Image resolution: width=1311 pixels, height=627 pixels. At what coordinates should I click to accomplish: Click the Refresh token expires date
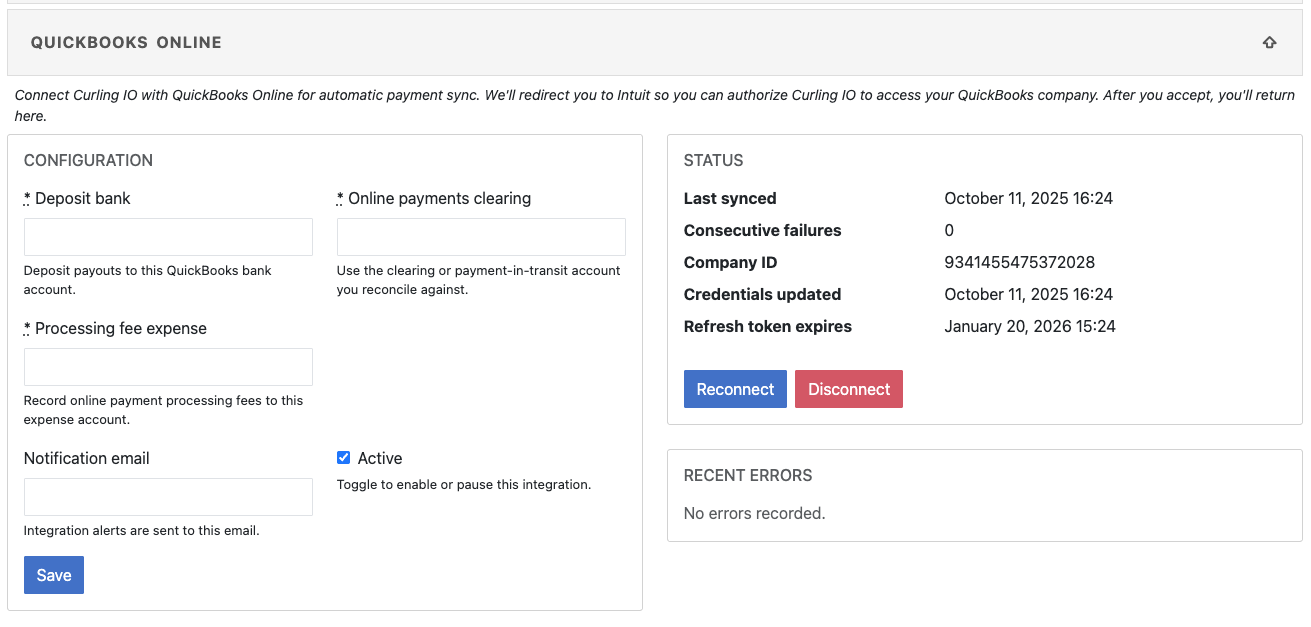pyautogui.click(x=1030, y=326)
